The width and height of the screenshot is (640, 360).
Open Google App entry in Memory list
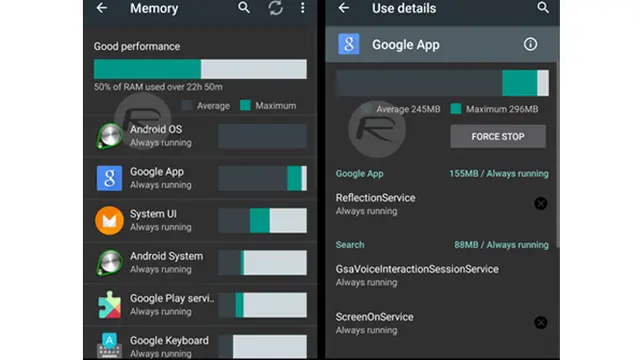coord(200,178)
